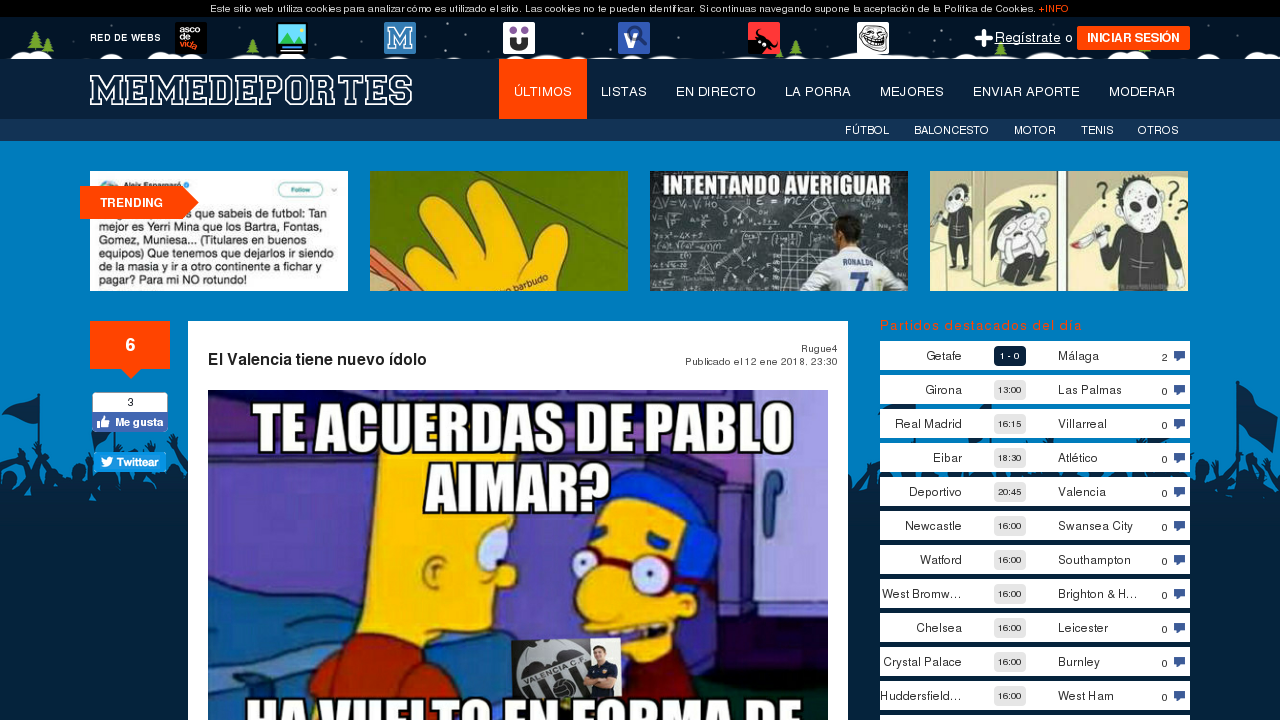Open Enviar Aporte page
Screen dimensions: 1280x720
(1026, 91)
